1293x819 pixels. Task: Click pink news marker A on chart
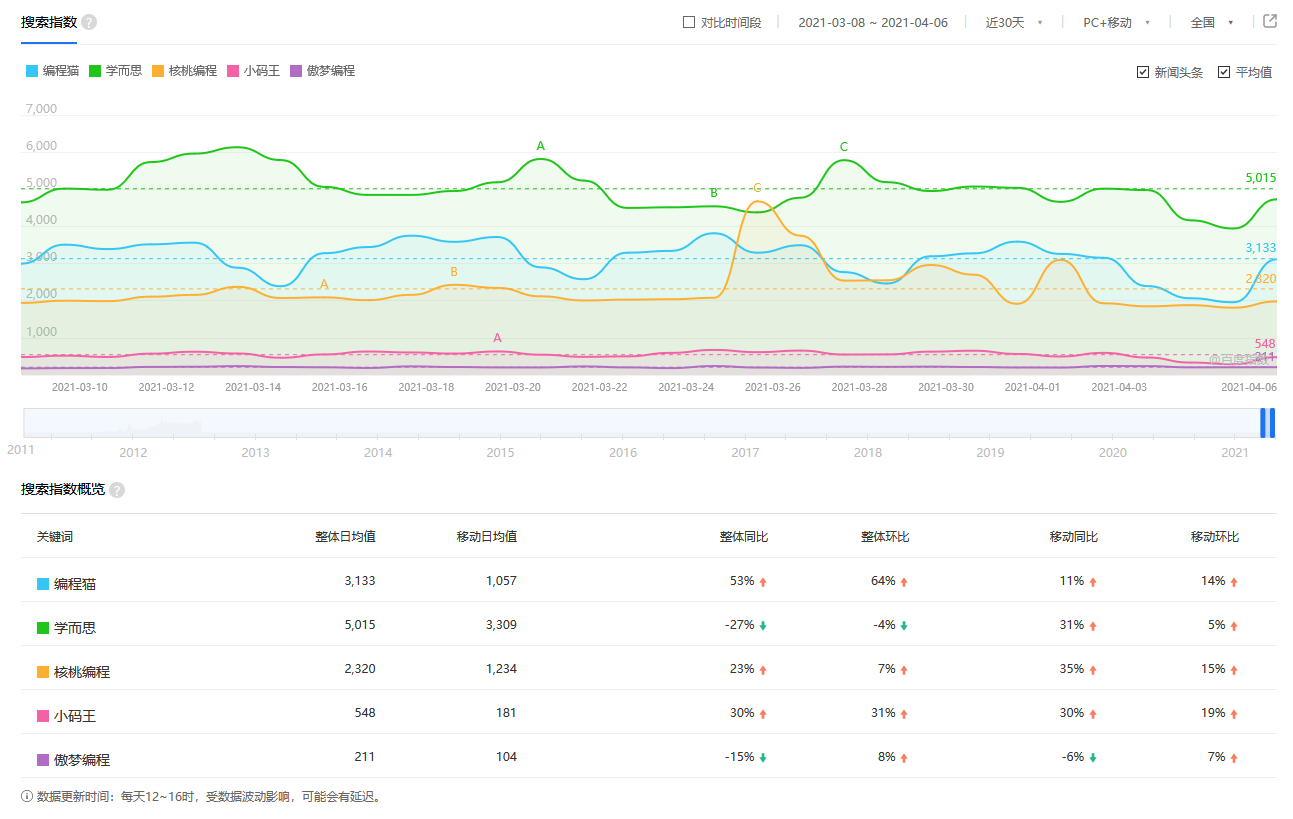[497, 338]
